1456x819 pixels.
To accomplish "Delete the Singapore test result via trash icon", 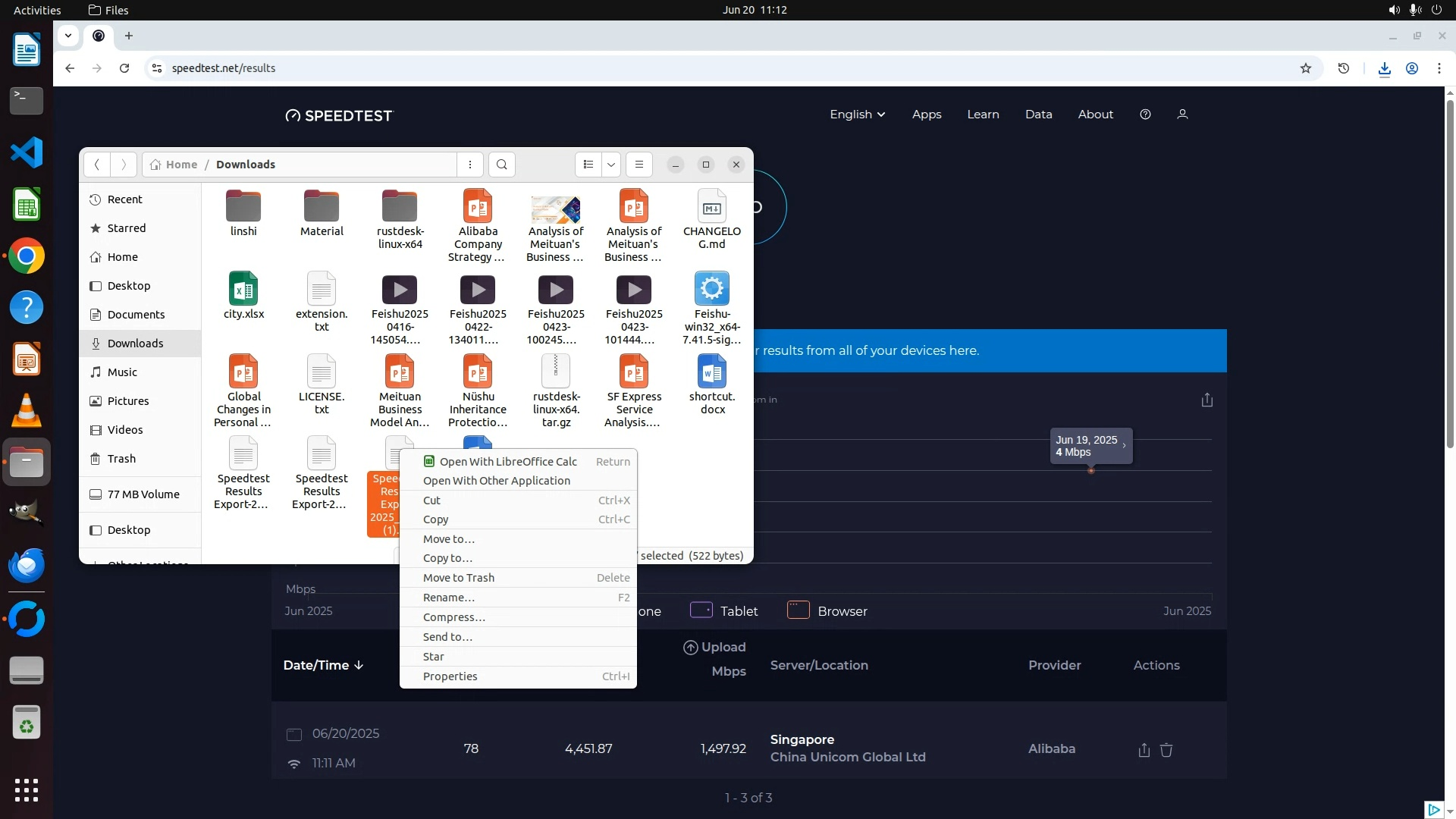I will [1166, 750].
